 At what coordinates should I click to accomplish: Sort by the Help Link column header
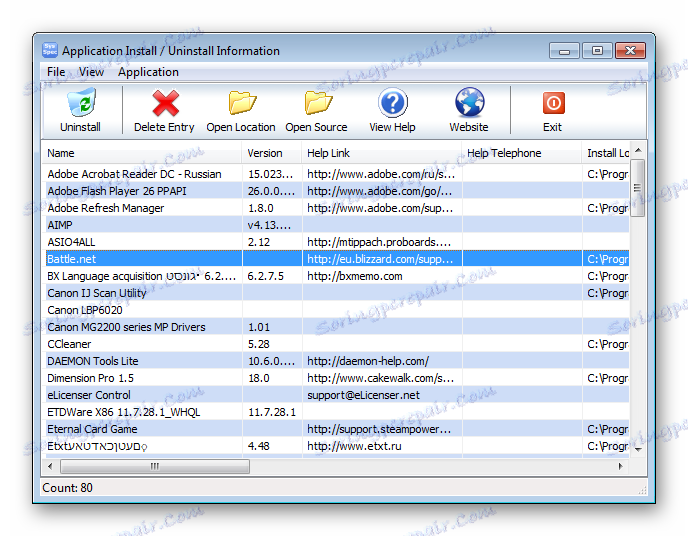(382, 153)
